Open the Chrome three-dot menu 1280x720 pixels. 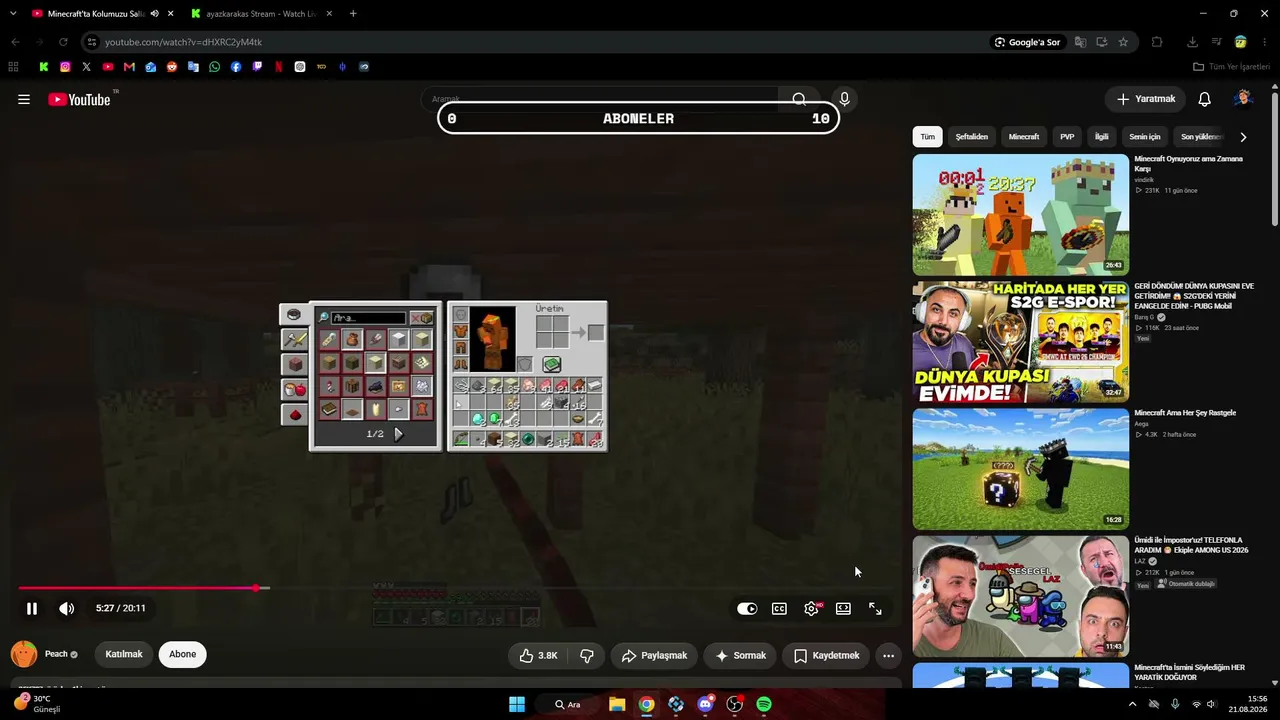click(x=1266, y=42)
